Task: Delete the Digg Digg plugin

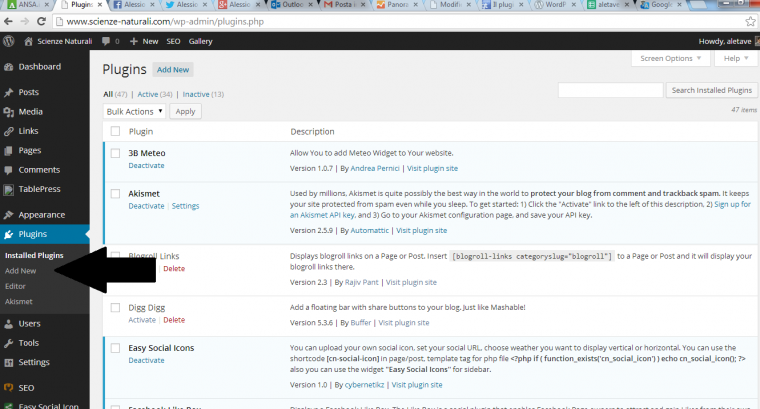Action: [x=174, y=320]
